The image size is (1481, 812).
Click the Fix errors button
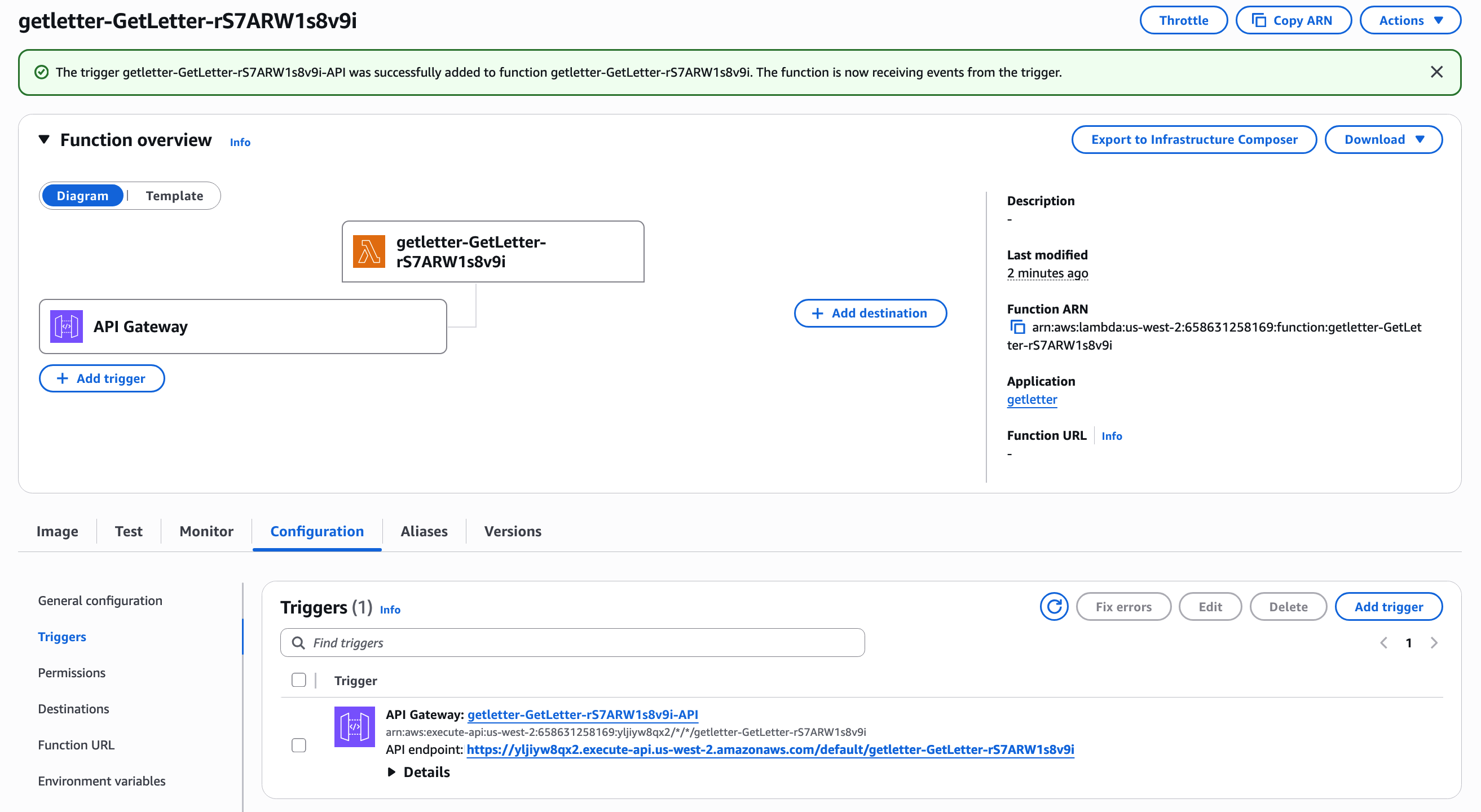tap(1123, 606)
